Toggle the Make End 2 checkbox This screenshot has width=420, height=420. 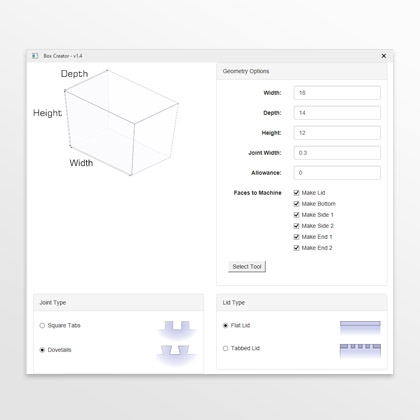(296, 248)
